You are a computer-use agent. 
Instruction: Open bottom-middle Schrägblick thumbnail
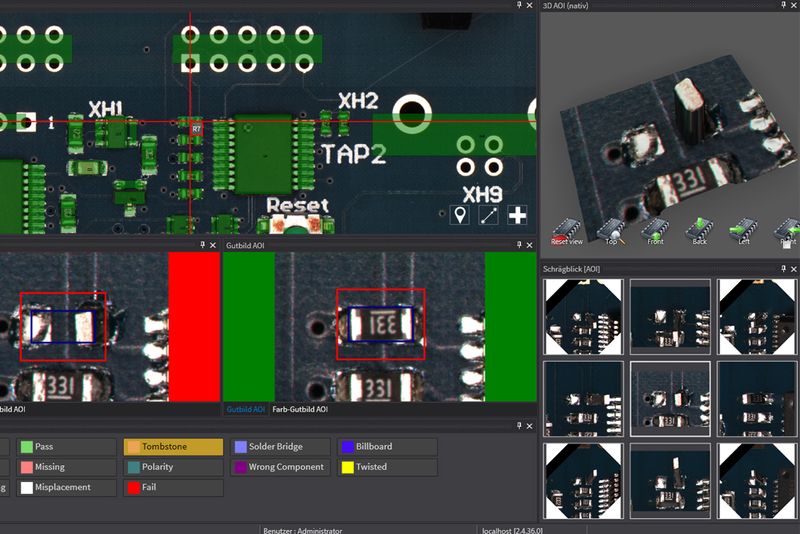tap(670, 481)
